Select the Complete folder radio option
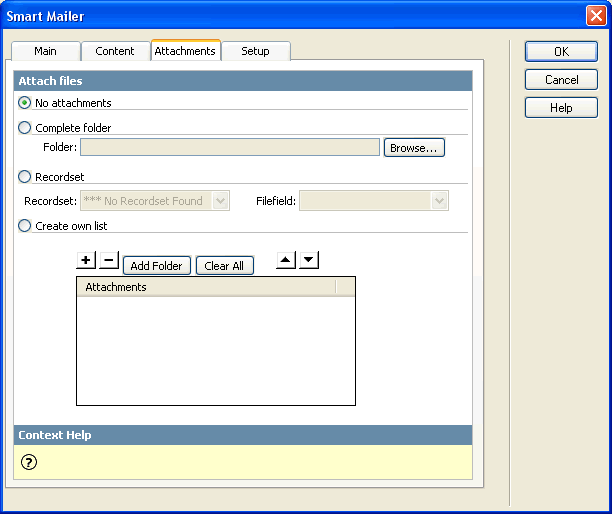Image resolution: width=612 pixels, height=514 pixels. pyautogui.click(x=25, y=128)
